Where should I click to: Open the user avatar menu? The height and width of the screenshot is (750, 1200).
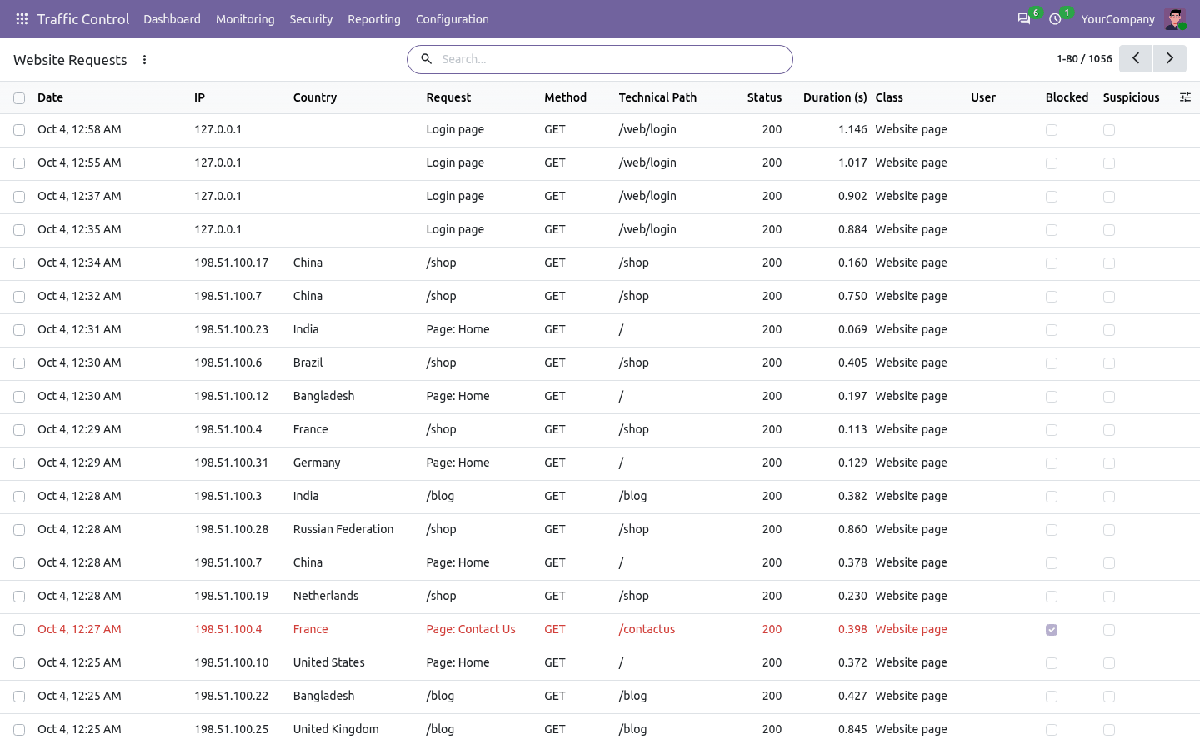(1175, 19)
